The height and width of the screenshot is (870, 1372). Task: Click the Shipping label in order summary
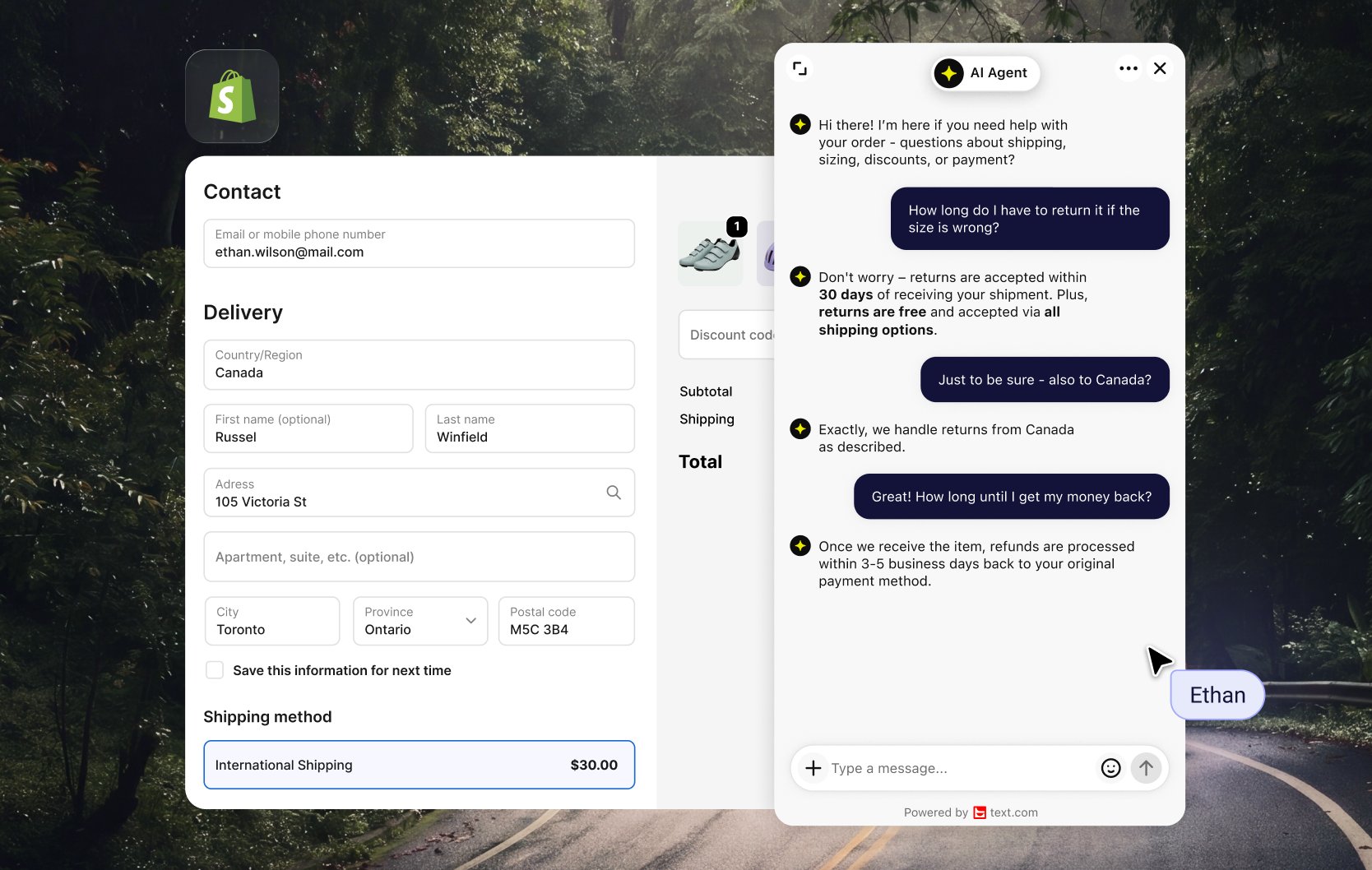point(707,419)
